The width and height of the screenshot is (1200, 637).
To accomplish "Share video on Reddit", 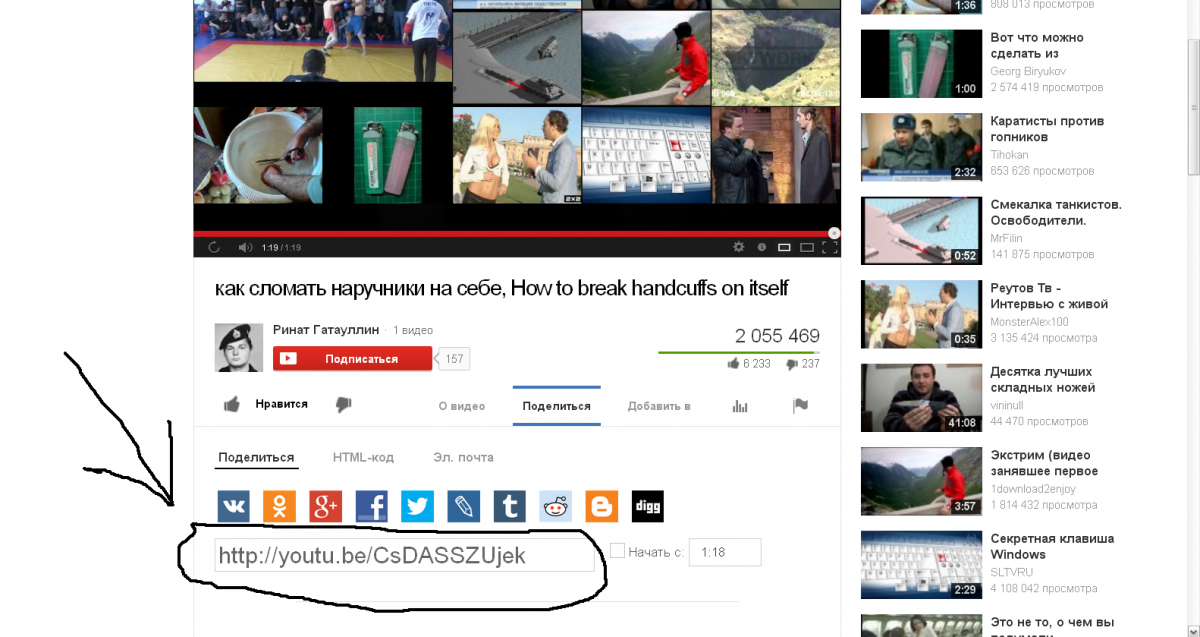I will tap(555, 506).
